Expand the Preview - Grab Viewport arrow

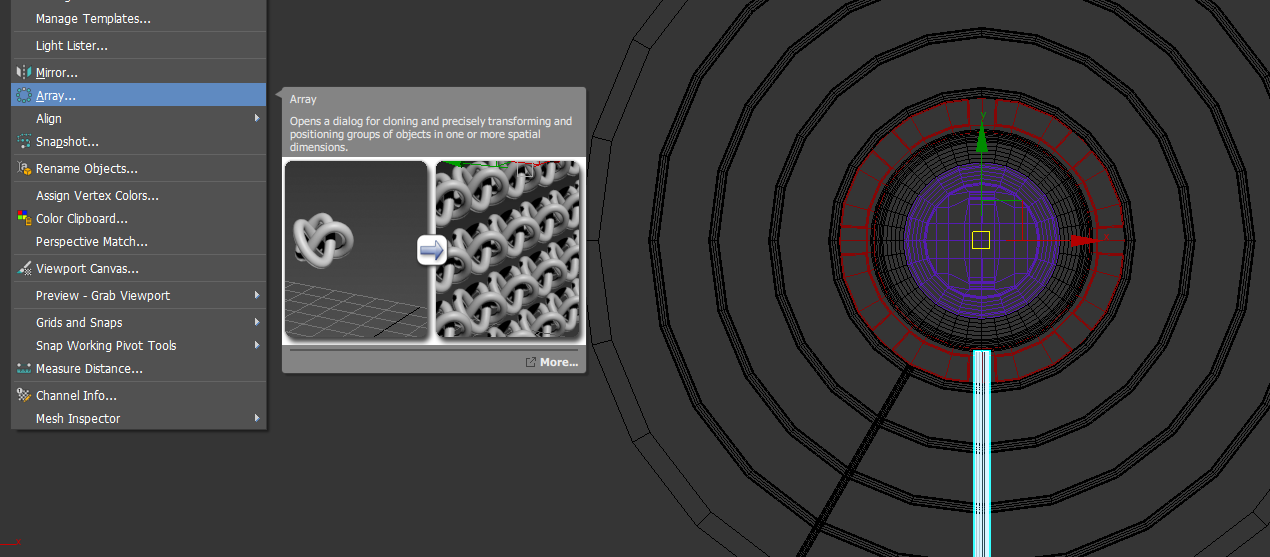pos(257,295)
